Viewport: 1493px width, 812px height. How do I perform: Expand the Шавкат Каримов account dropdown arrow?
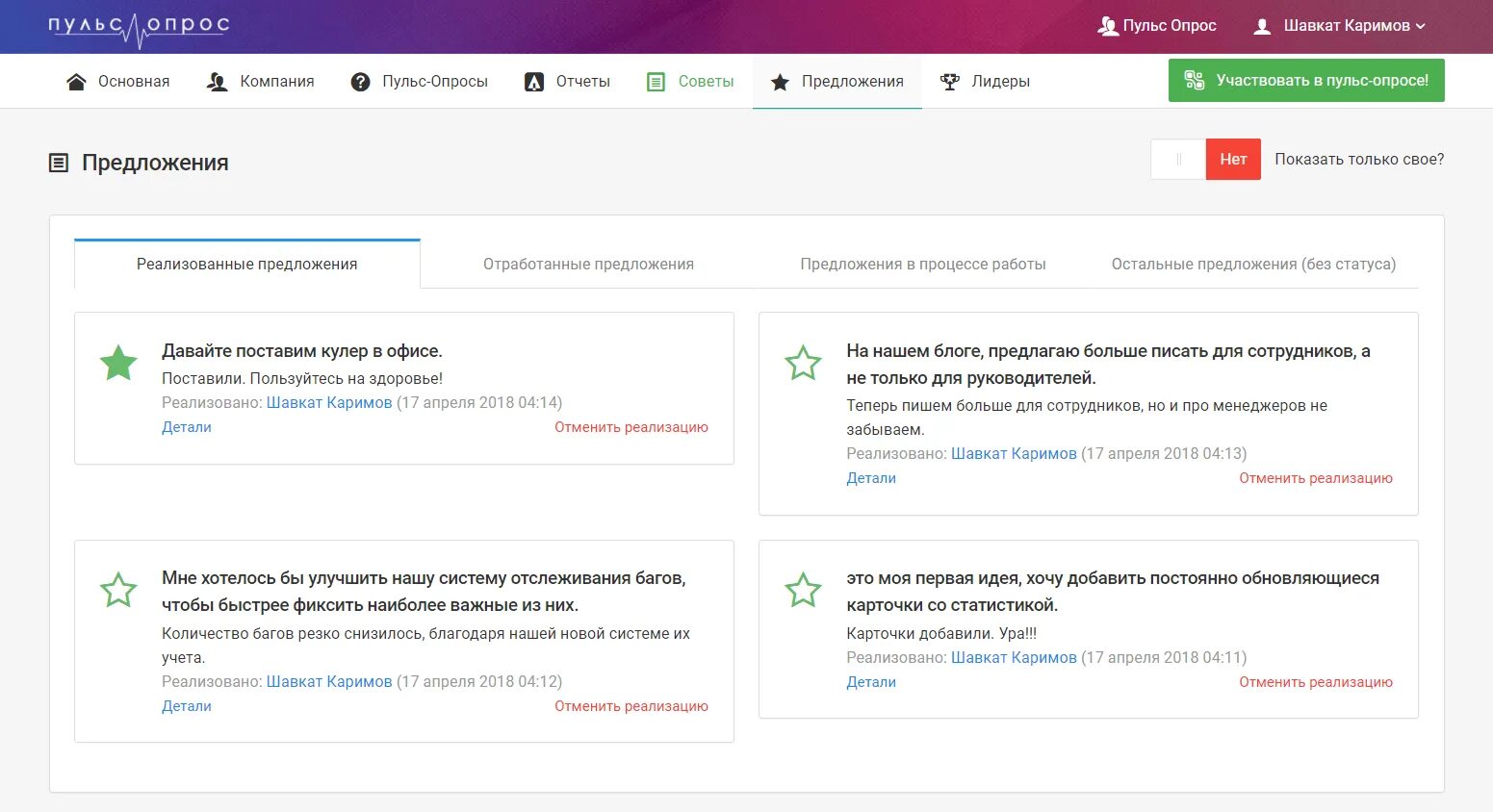1420,26
